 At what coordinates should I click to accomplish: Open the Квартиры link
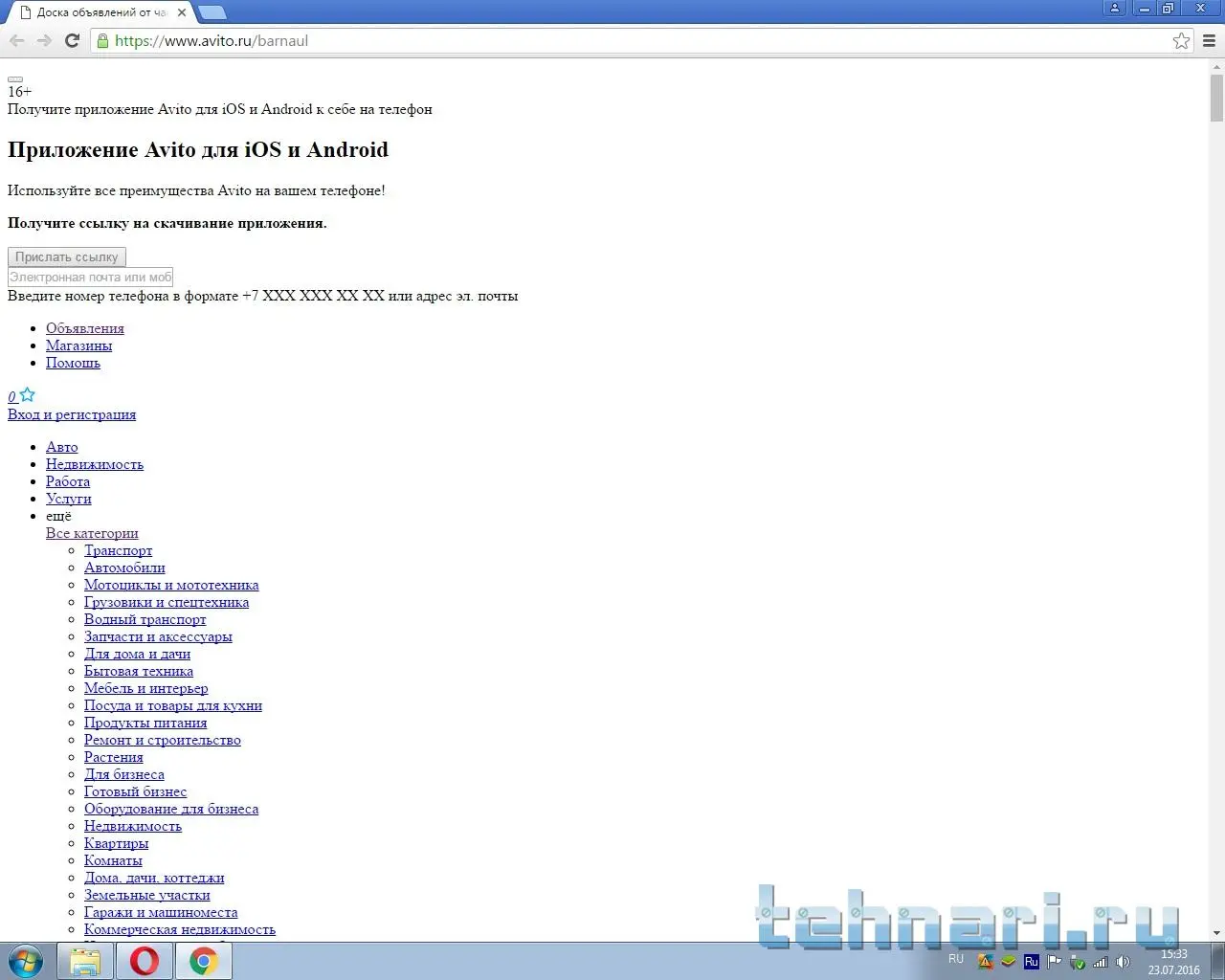[x=116, y=843]
